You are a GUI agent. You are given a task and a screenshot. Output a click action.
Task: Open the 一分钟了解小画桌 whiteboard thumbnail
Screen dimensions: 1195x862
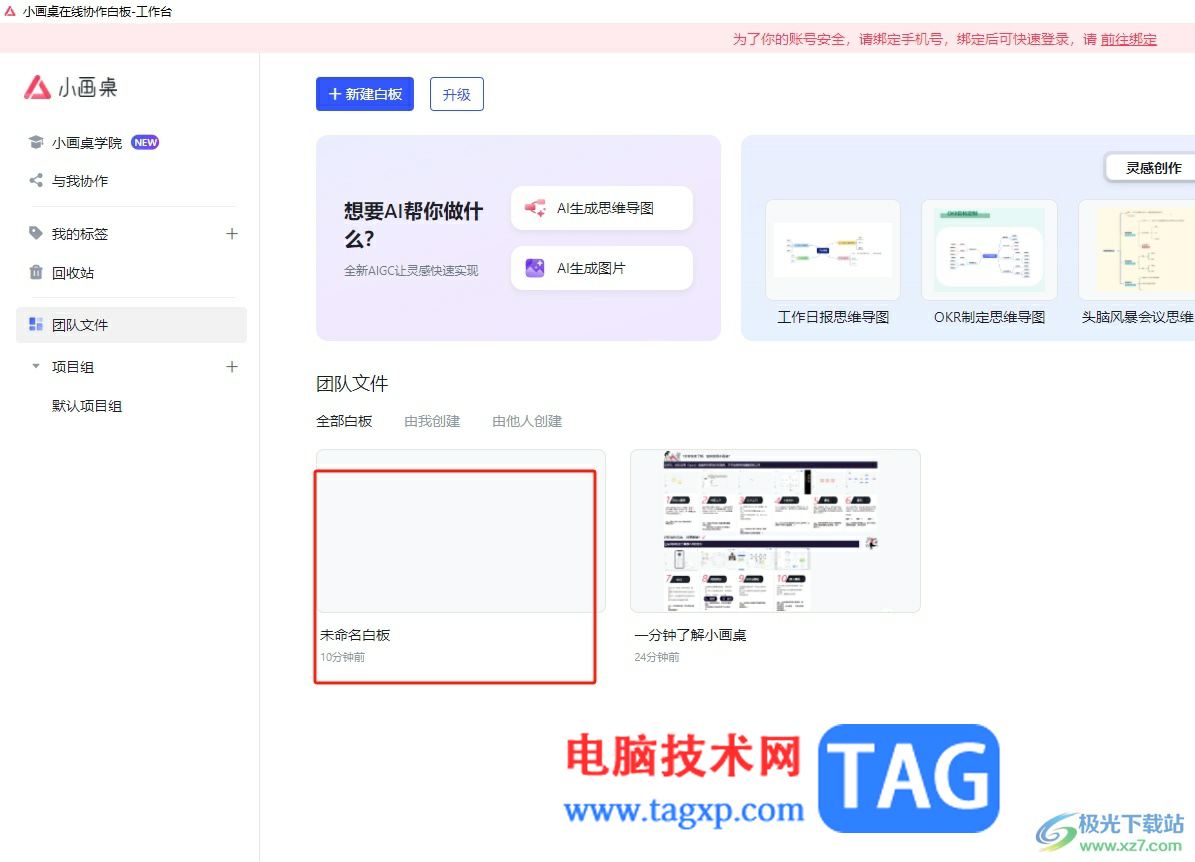coord(775,531)
